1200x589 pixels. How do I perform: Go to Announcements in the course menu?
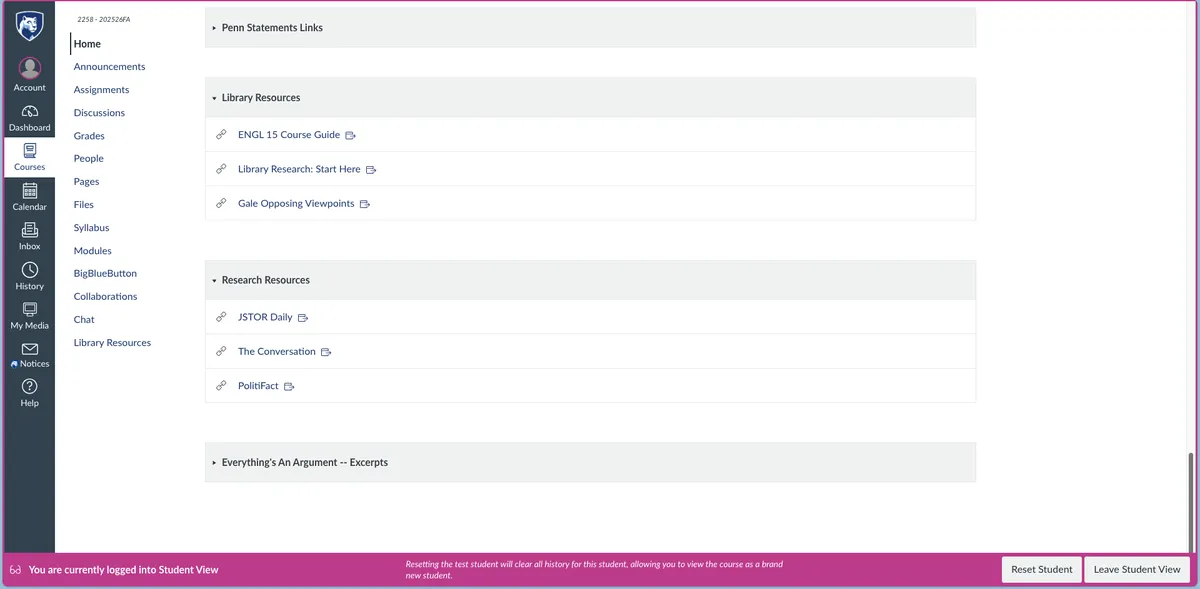(109, 66)
